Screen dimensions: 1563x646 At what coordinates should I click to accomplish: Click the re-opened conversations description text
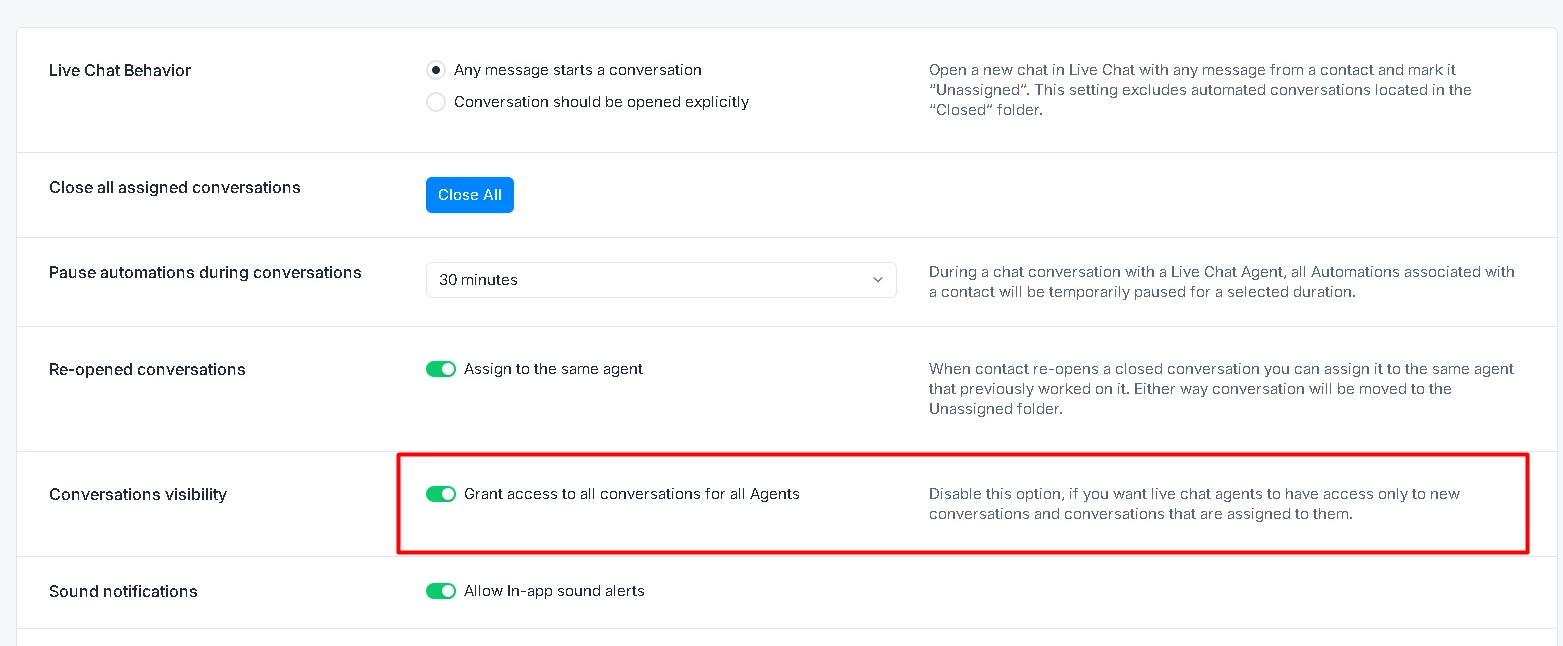pyautogui.click(x=1221, y=388)
